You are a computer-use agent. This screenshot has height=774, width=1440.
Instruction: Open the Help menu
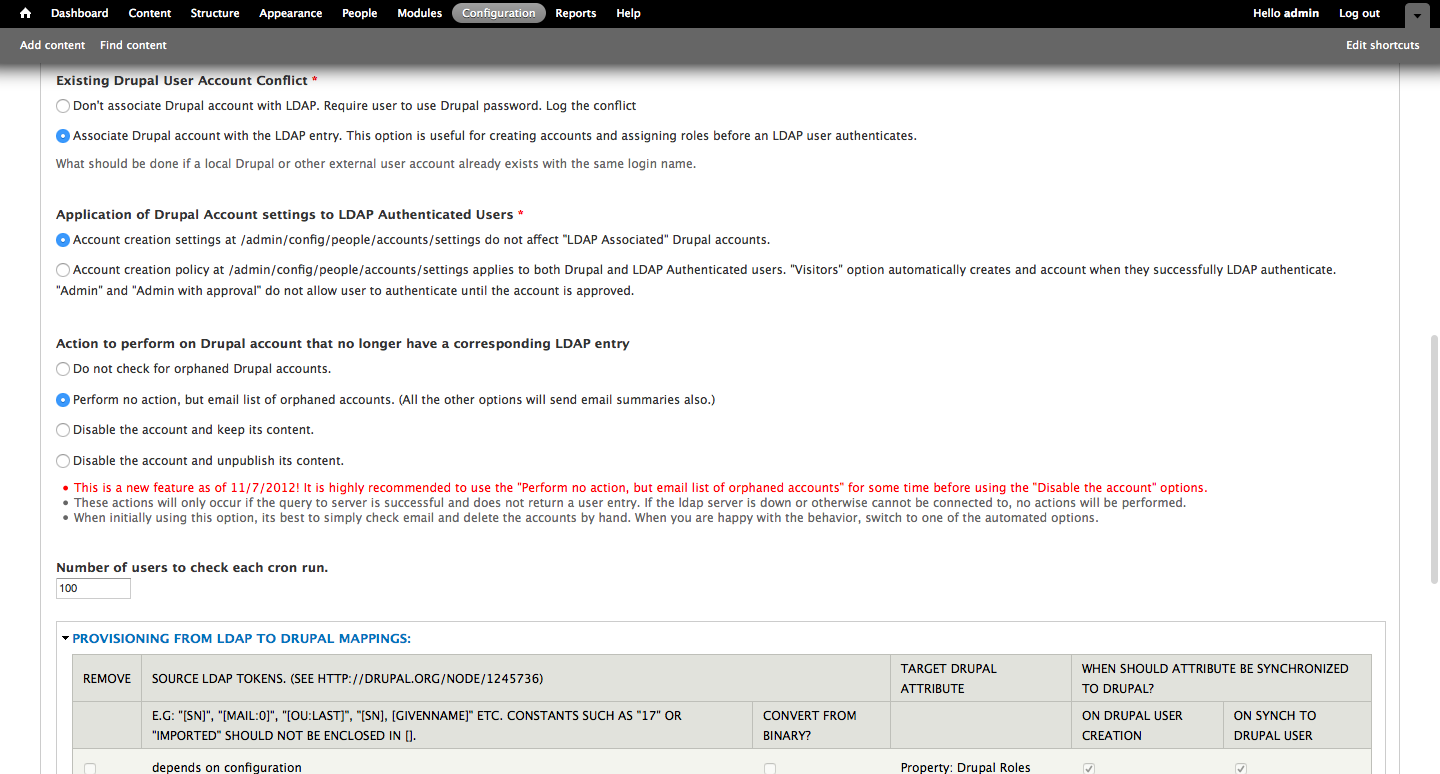point(629,13)
